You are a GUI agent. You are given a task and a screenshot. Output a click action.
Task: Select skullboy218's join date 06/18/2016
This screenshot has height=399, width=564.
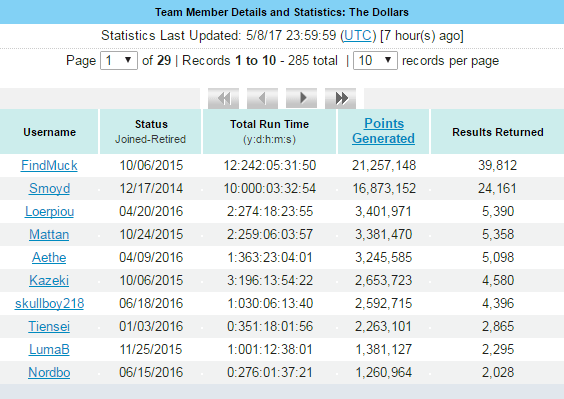pyautogui.click(x=151, y=304)
